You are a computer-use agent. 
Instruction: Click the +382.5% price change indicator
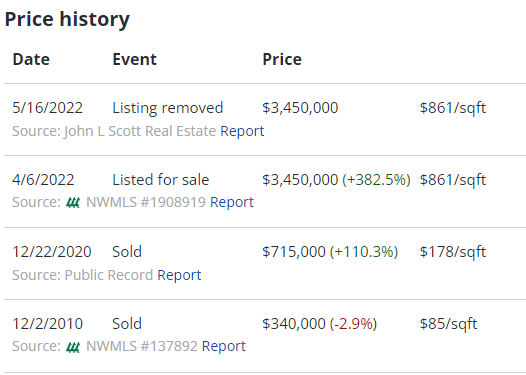(376, 180)
